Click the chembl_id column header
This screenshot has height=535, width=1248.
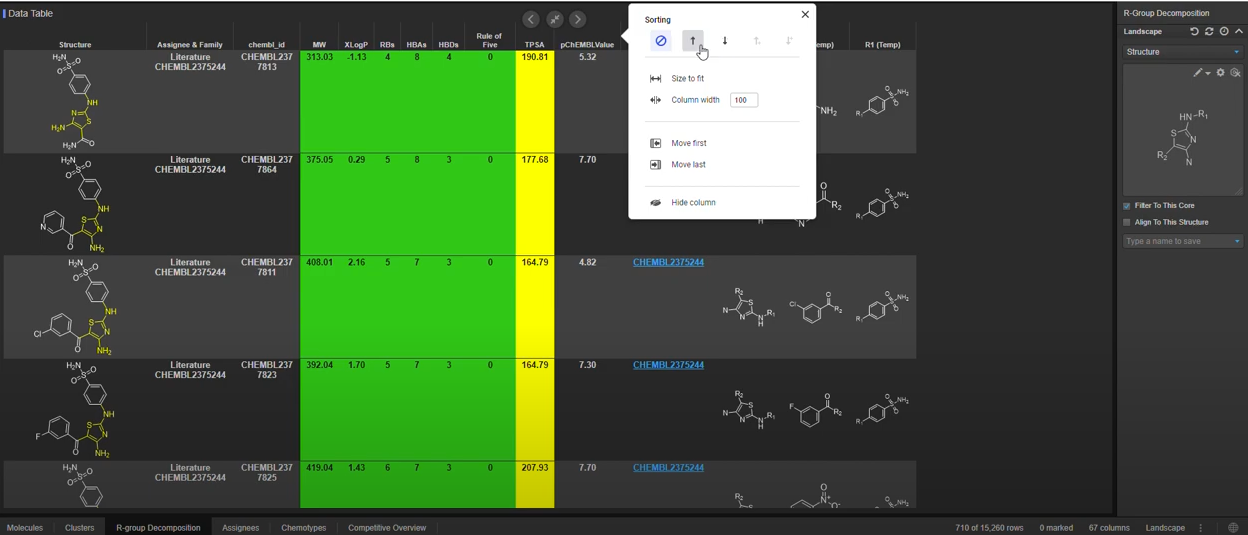point(266,45)
